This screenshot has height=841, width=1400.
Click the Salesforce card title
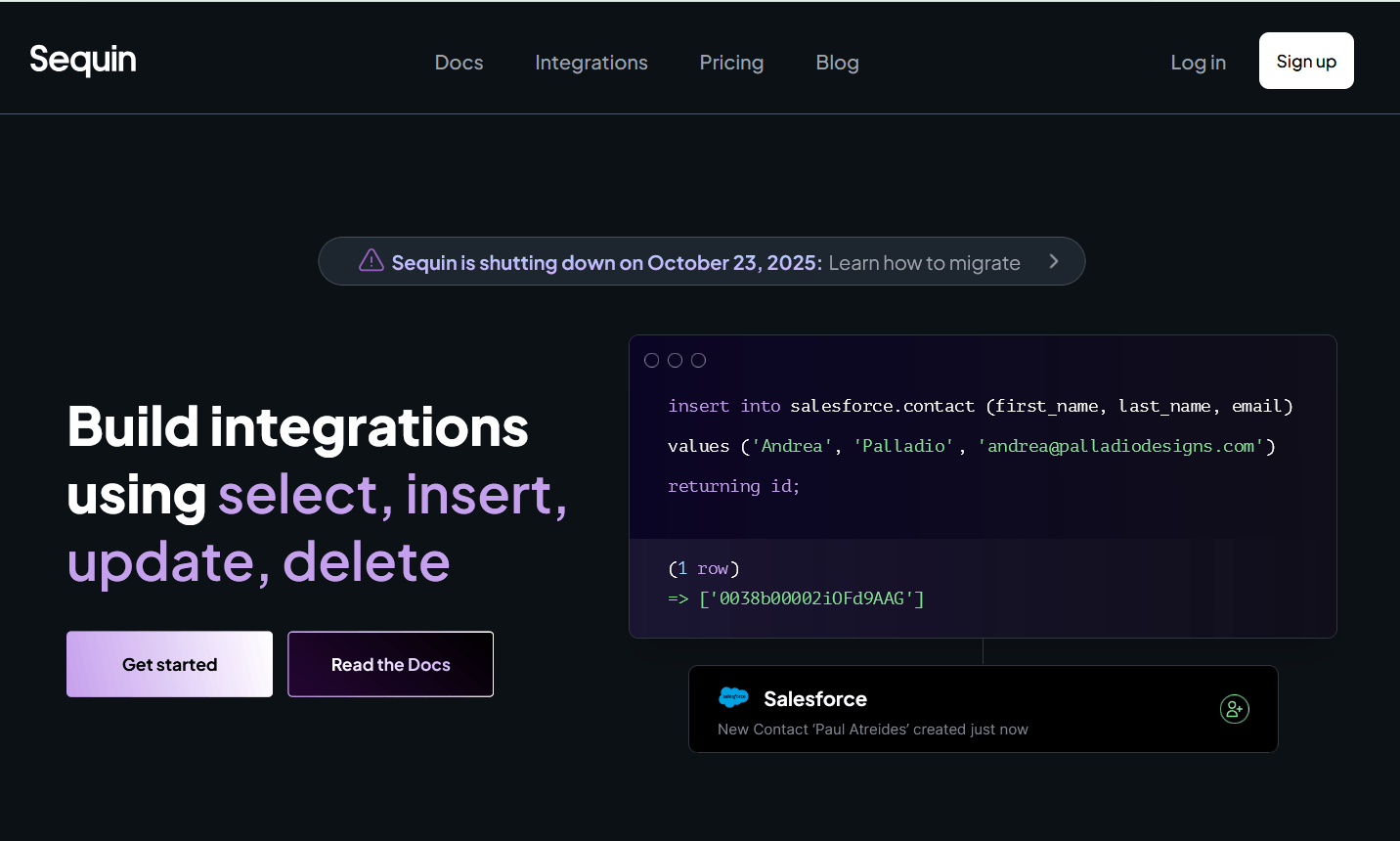coord(815,699)
